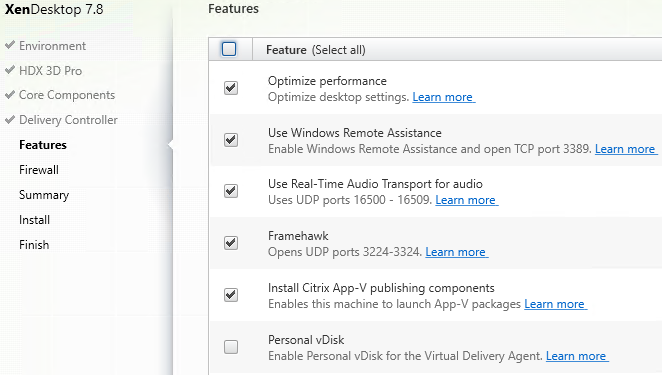
Task: Go to the Core Components step
Action: tap(67, 95)
